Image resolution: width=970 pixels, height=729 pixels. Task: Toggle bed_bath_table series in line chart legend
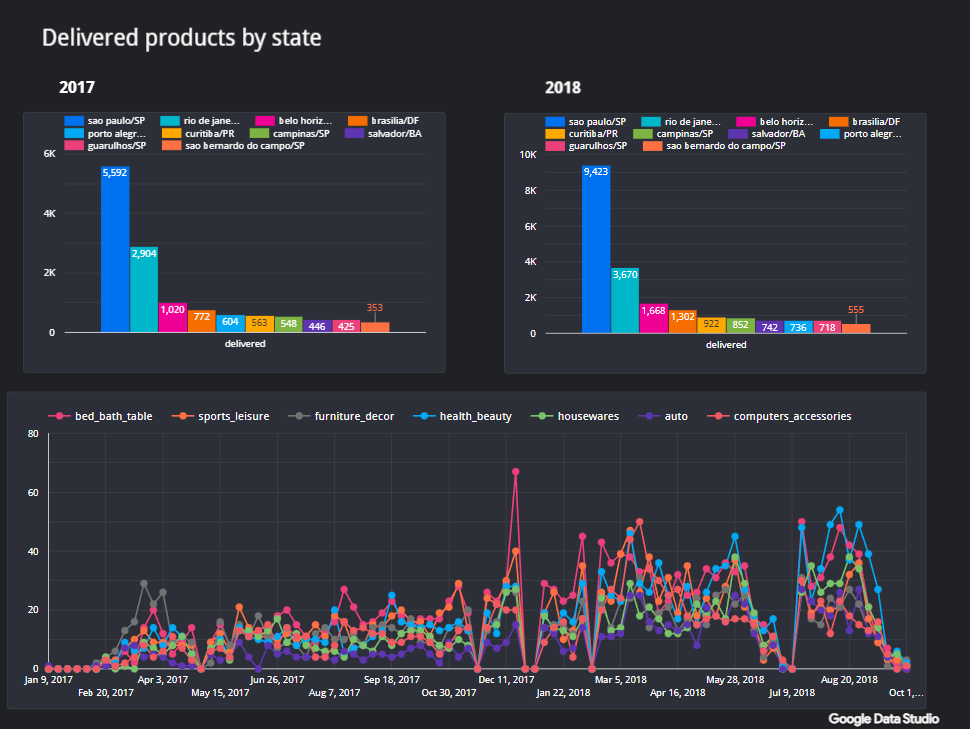click(x=113, y=416)
